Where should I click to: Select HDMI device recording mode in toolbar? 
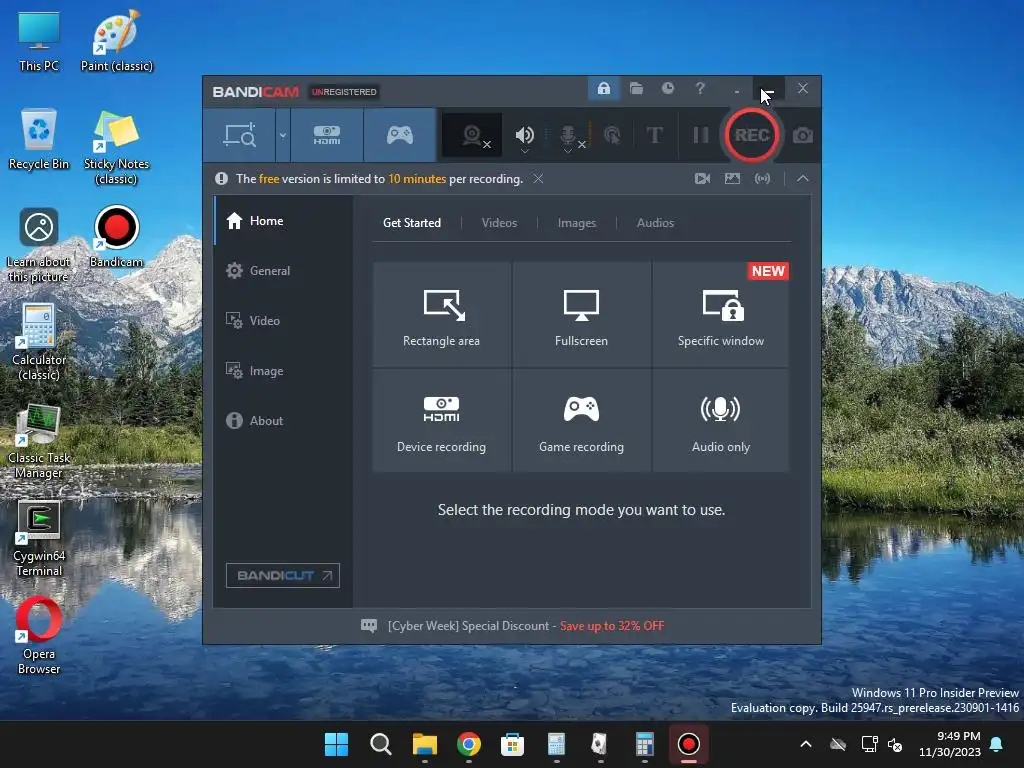click(x=327, y=135)
